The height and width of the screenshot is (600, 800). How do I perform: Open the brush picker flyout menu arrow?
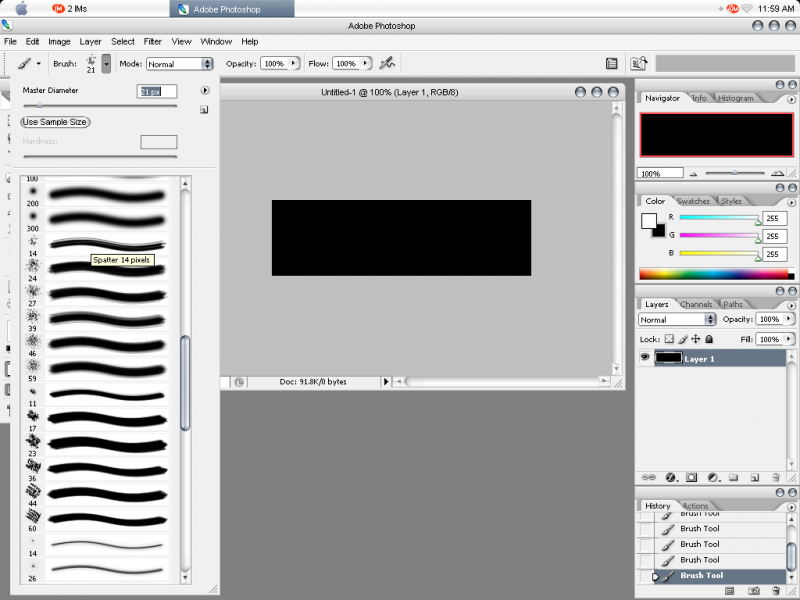point(205,90)
